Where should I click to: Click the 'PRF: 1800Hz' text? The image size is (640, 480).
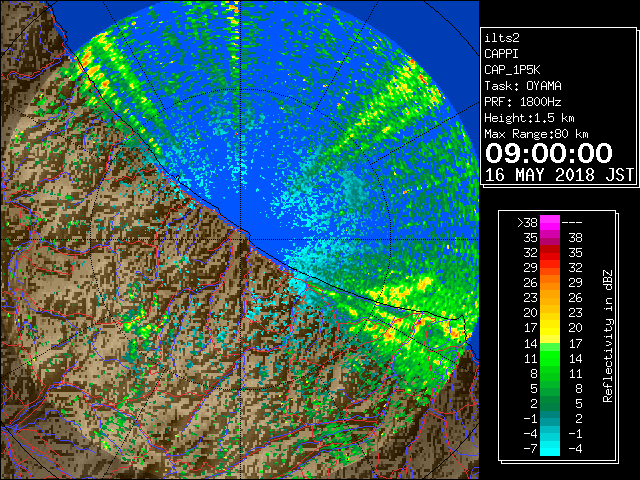[x=523, y=102]
